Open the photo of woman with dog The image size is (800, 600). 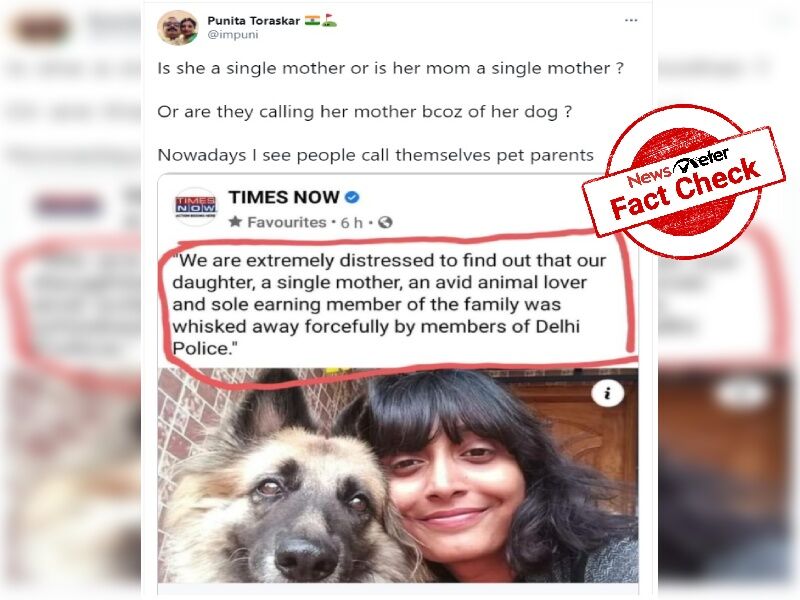(398, 475)
